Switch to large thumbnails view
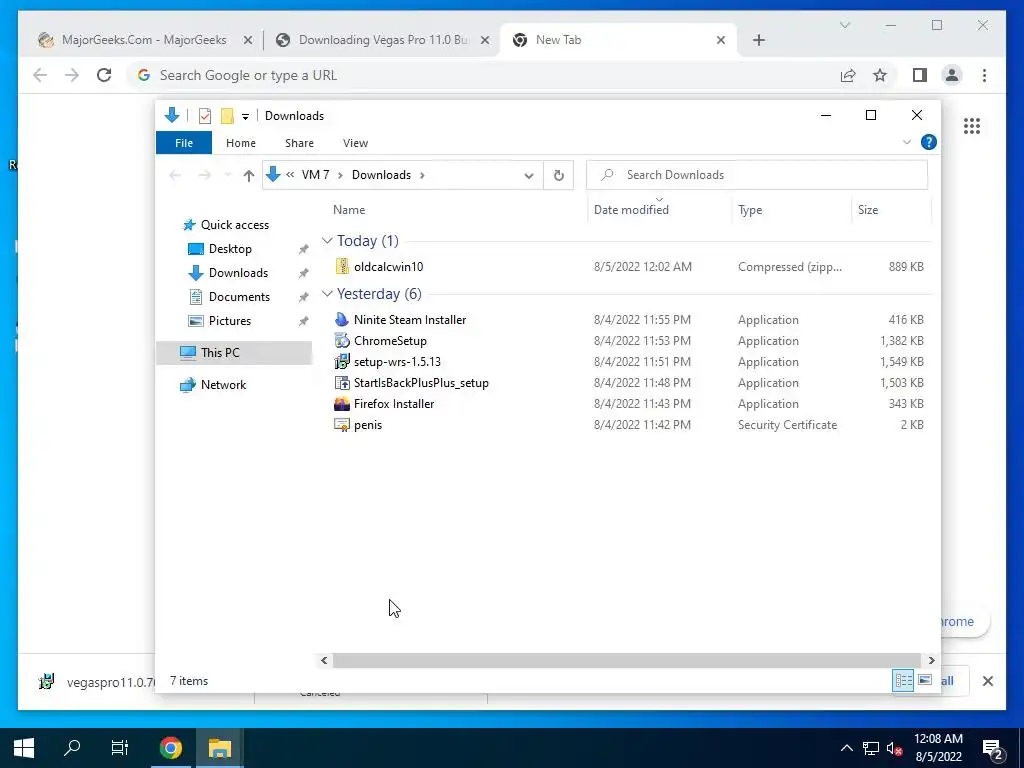The height and width of the screenshot is (768, 1024). point(925,680)
